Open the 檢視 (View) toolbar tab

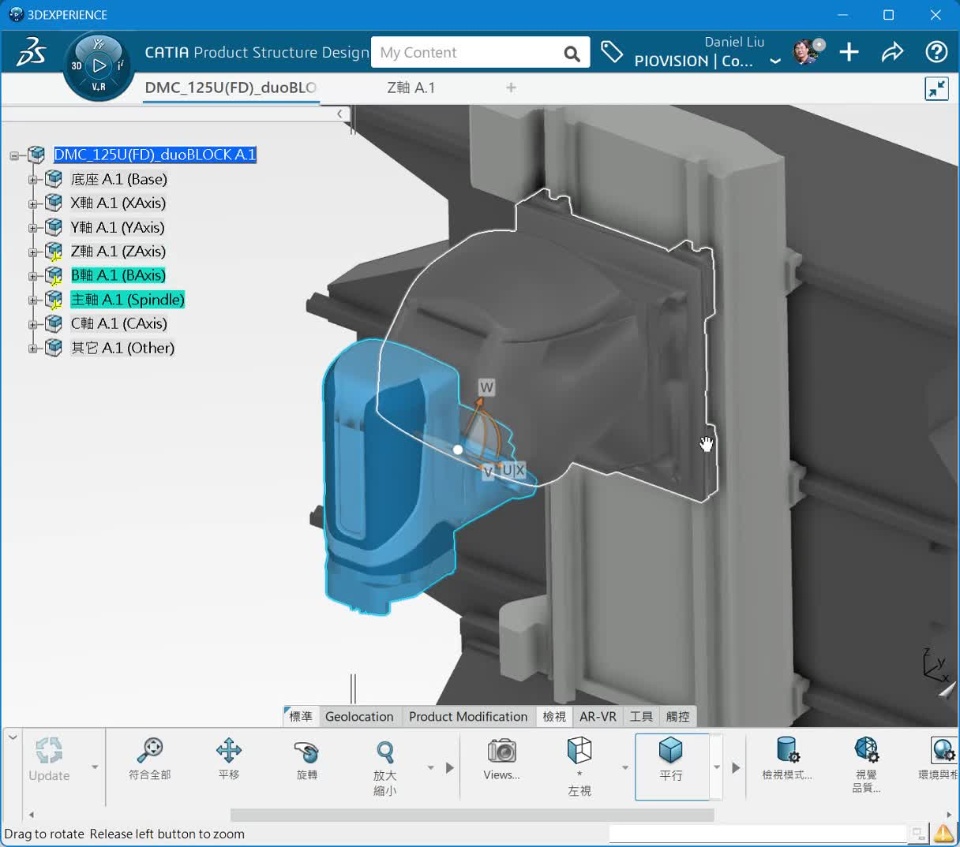point(554,717)
